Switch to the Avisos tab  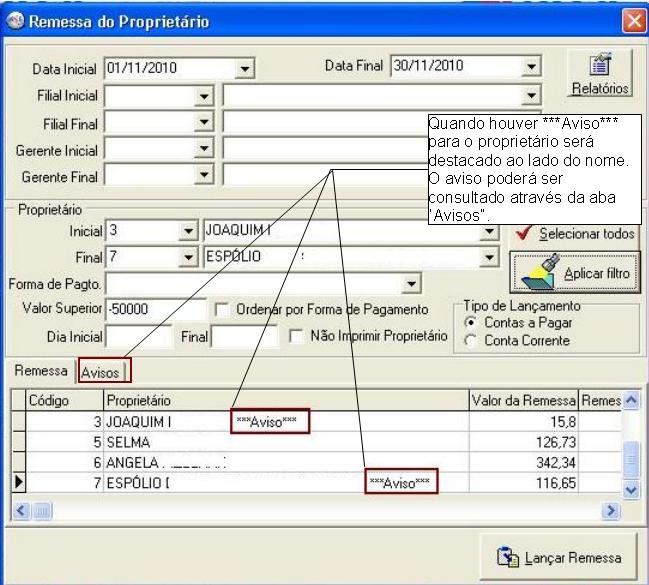point(101,372)
